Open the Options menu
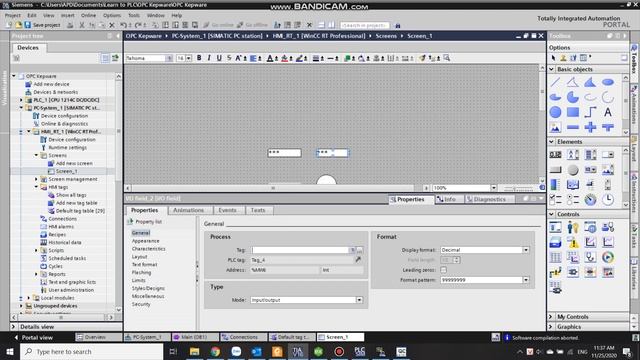The height and width of the screenshot is (360, 640). pos(111,15)
